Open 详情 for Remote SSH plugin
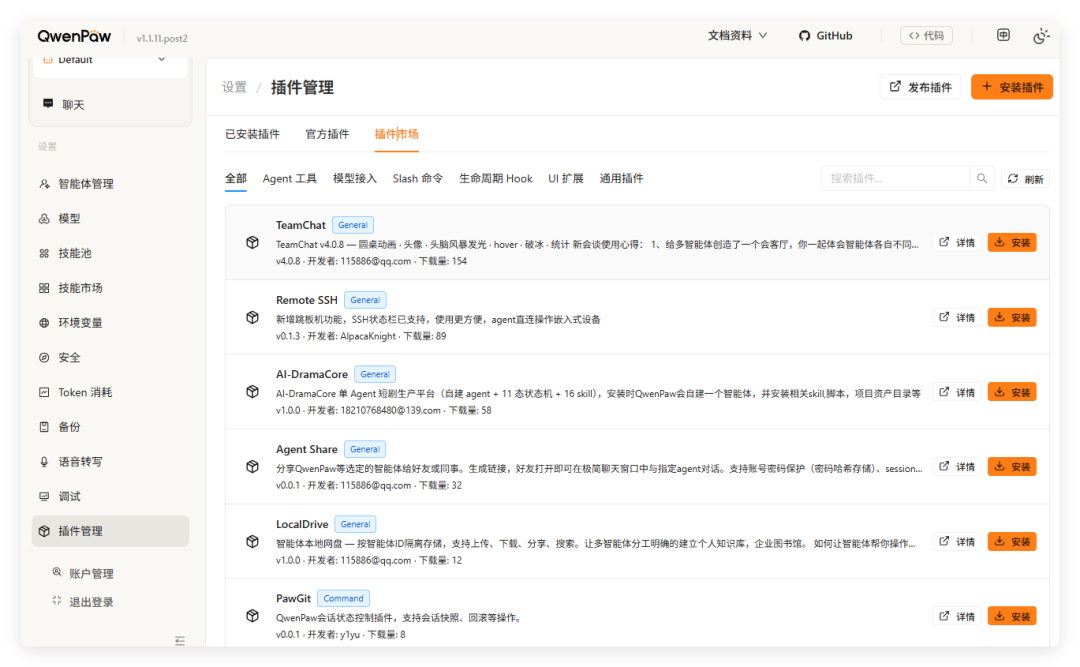This screenshot has height=667, width=1080. [x=957, y=318]
